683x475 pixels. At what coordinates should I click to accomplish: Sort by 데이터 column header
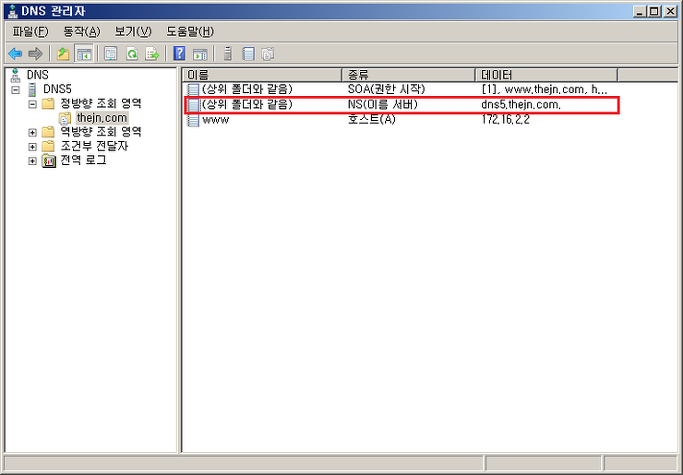tap(546, 75)
